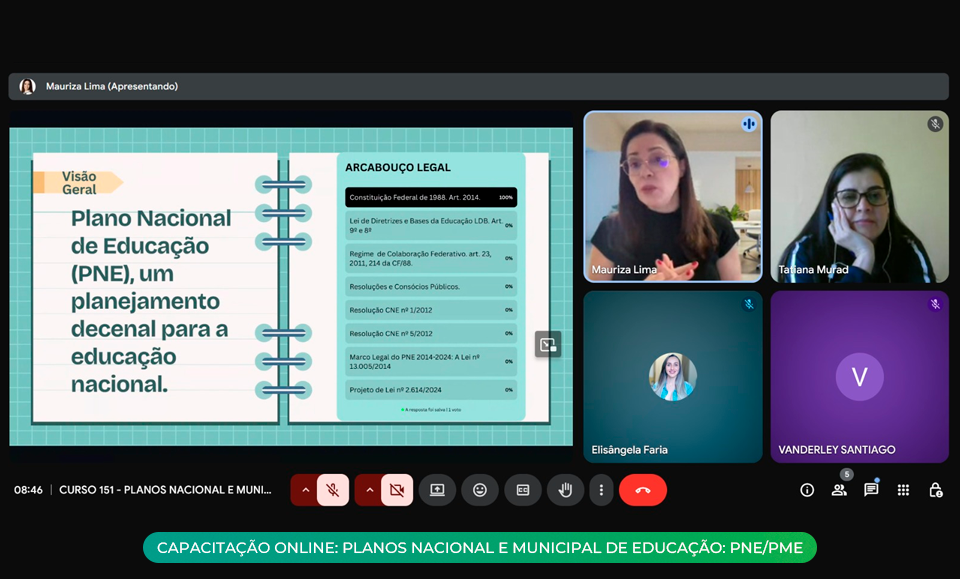The image size is (960, 579).
Task: Open the host controls lock icon
Action: tap(935, 490)
